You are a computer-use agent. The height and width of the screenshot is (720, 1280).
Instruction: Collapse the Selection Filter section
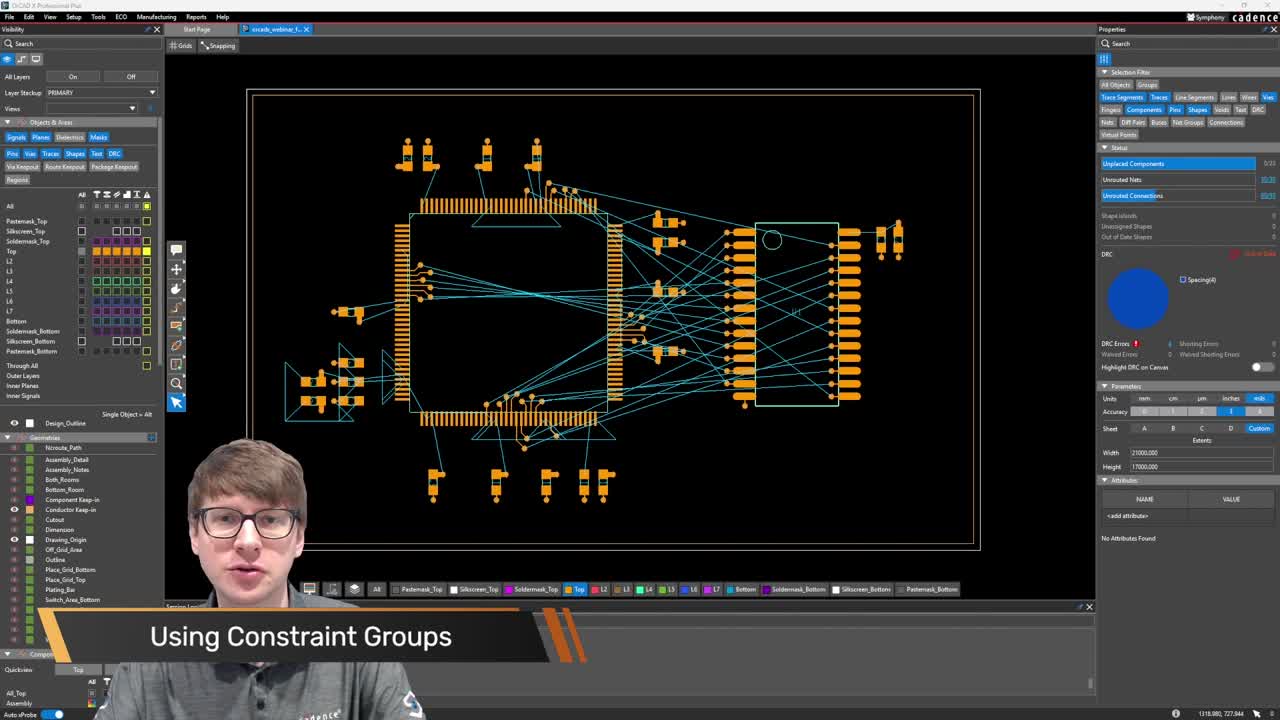point(1105,72)
